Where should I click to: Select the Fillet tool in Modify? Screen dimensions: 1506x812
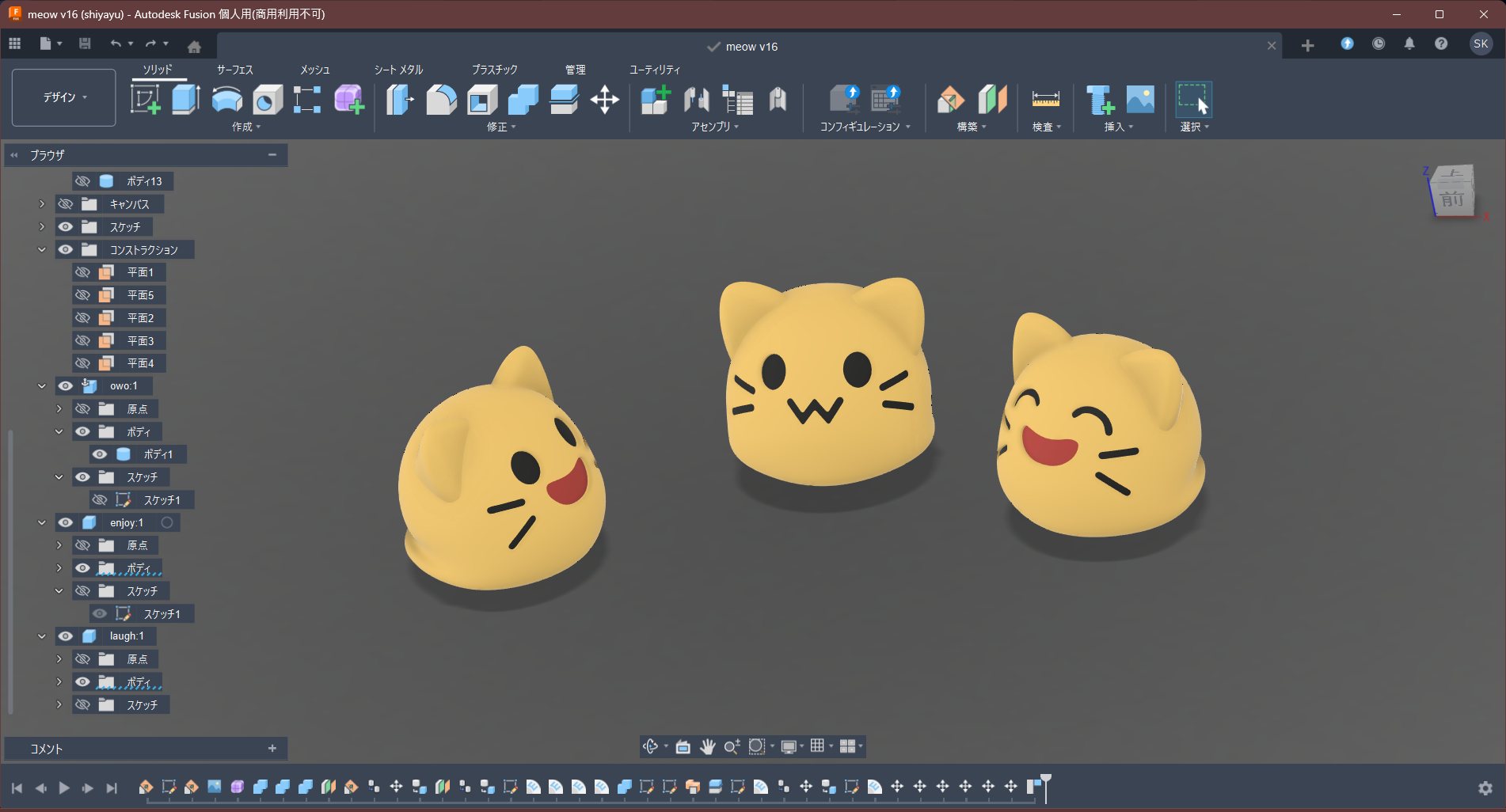441,100
